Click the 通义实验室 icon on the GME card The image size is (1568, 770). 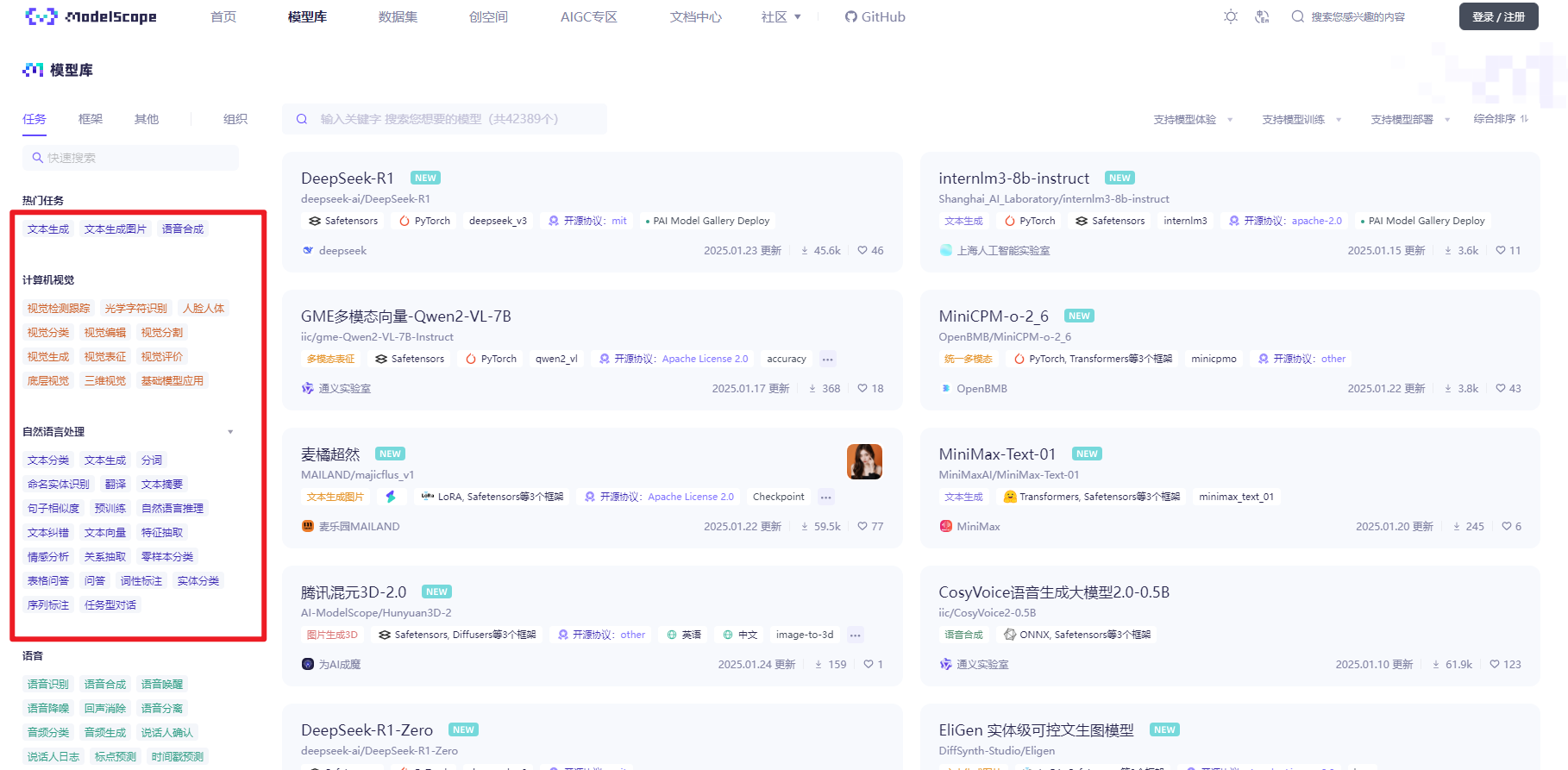pos(308,389)
